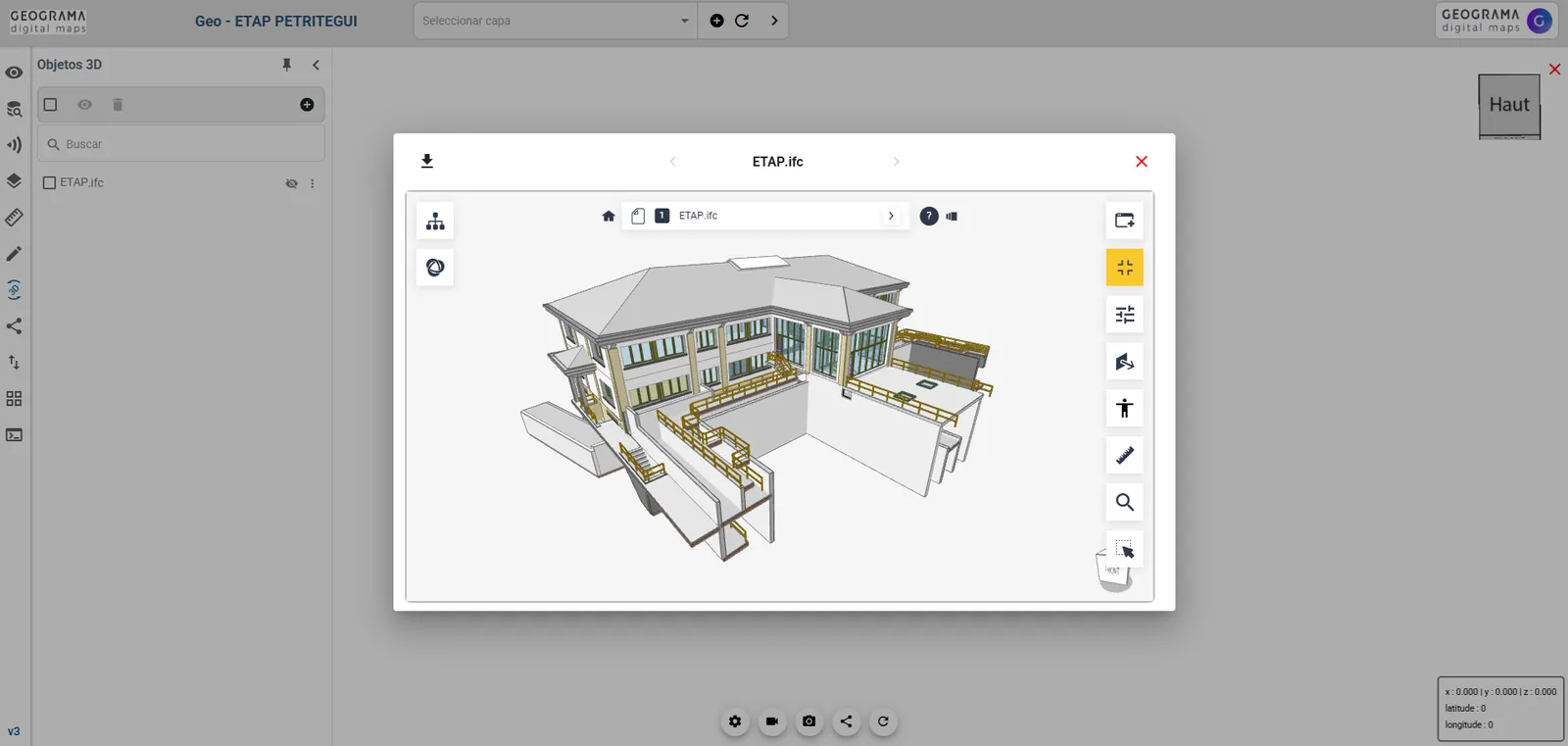Expand the top bar right chevron
The image size is (1568, 746).
[774, 21]
